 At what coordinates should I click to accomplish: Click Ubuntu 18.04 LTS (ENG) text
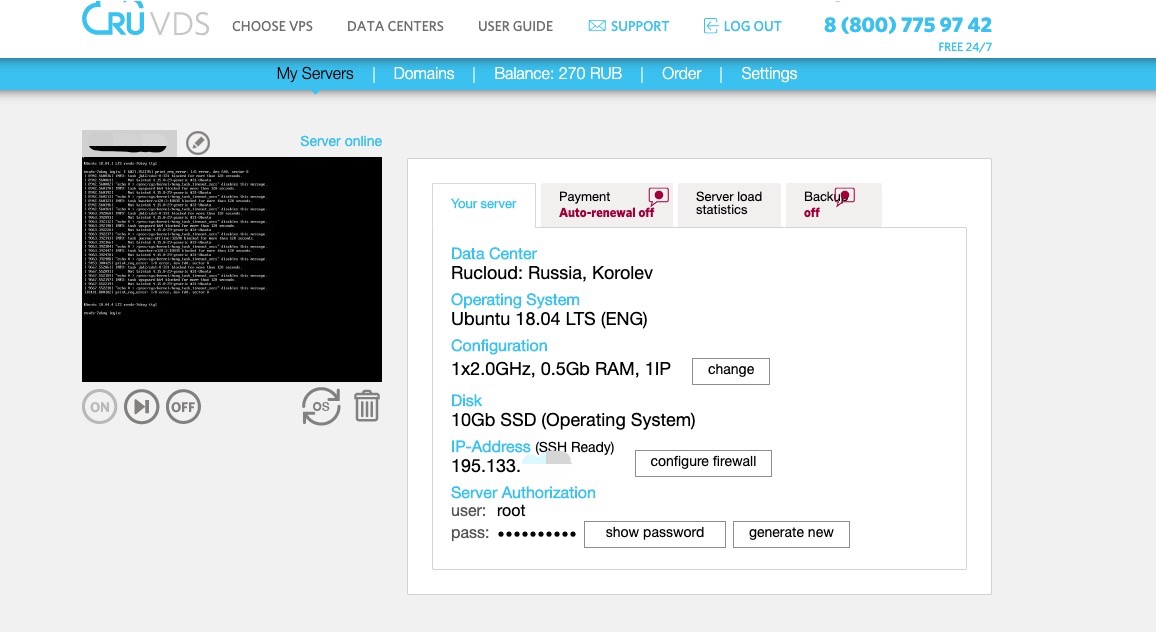pyautogui.click(x=549, y=319)
